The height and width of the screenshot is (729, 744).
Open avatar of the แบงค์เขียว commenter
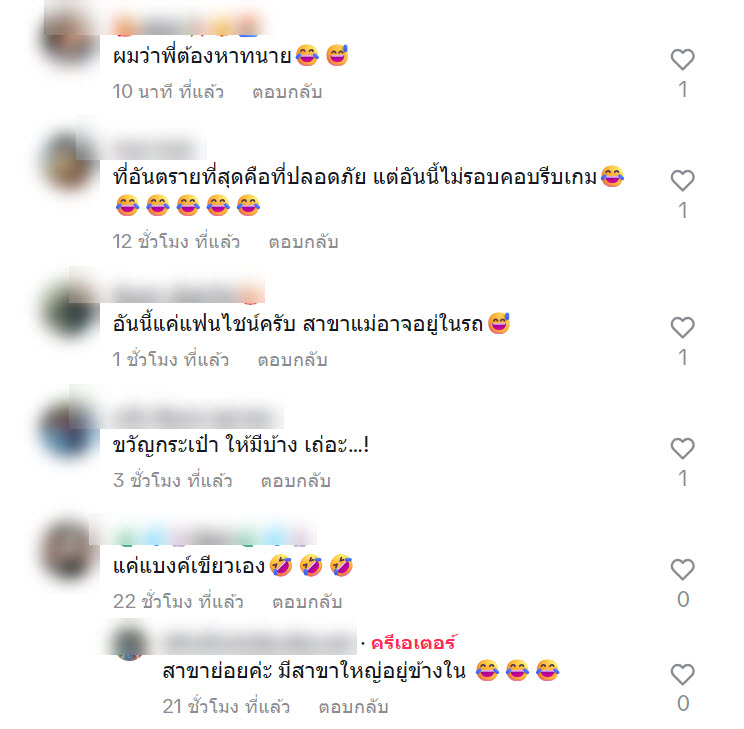click(x=69, y=551)
